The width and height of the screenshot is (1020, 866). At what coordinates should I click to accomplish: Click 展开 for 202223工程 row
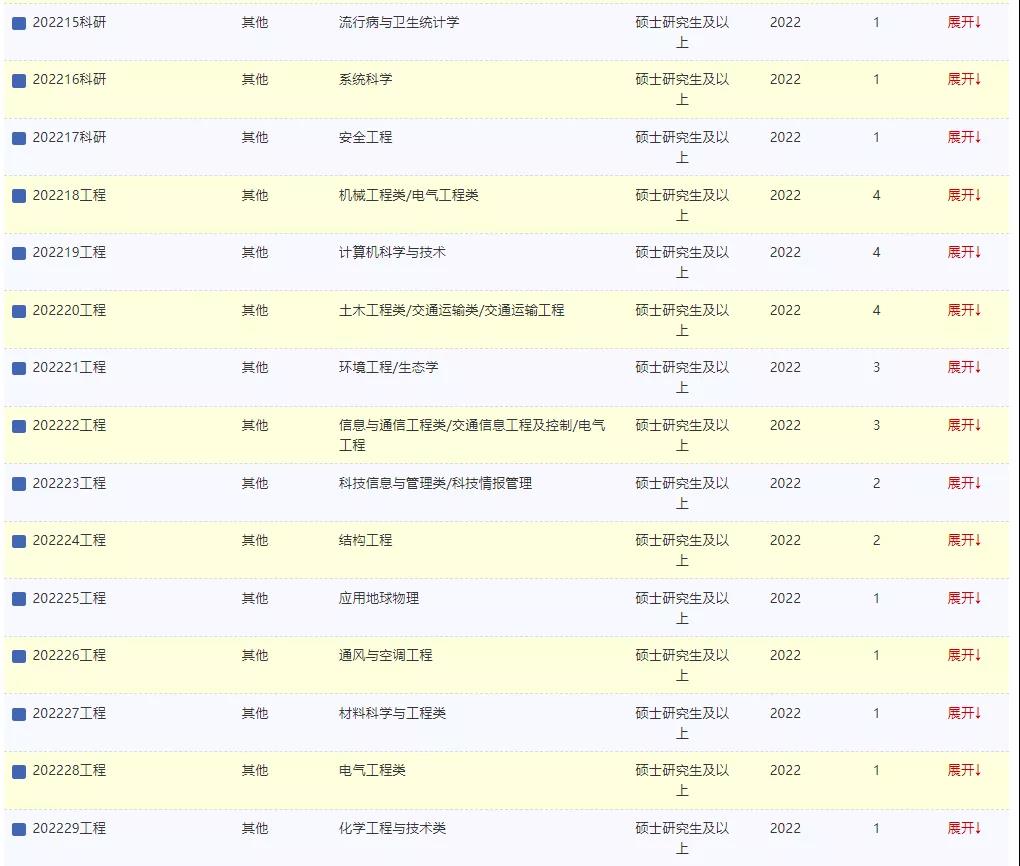coord(964,483)
